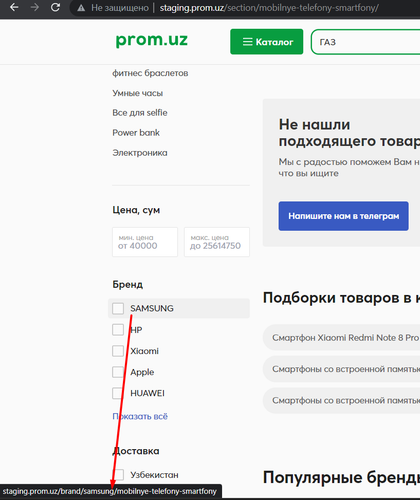The width and height of the screenshot is (420, 500).
Task: Click the Apple brand label text
Action: [142, 372]
